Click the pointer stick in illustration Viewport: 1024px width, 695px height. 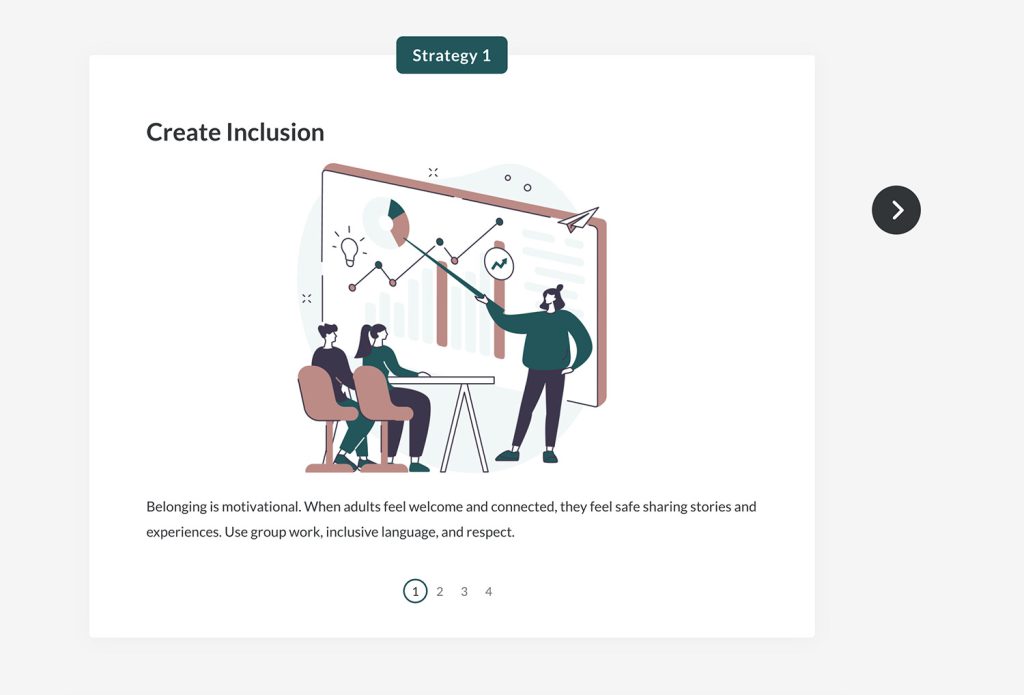(445, 268)
